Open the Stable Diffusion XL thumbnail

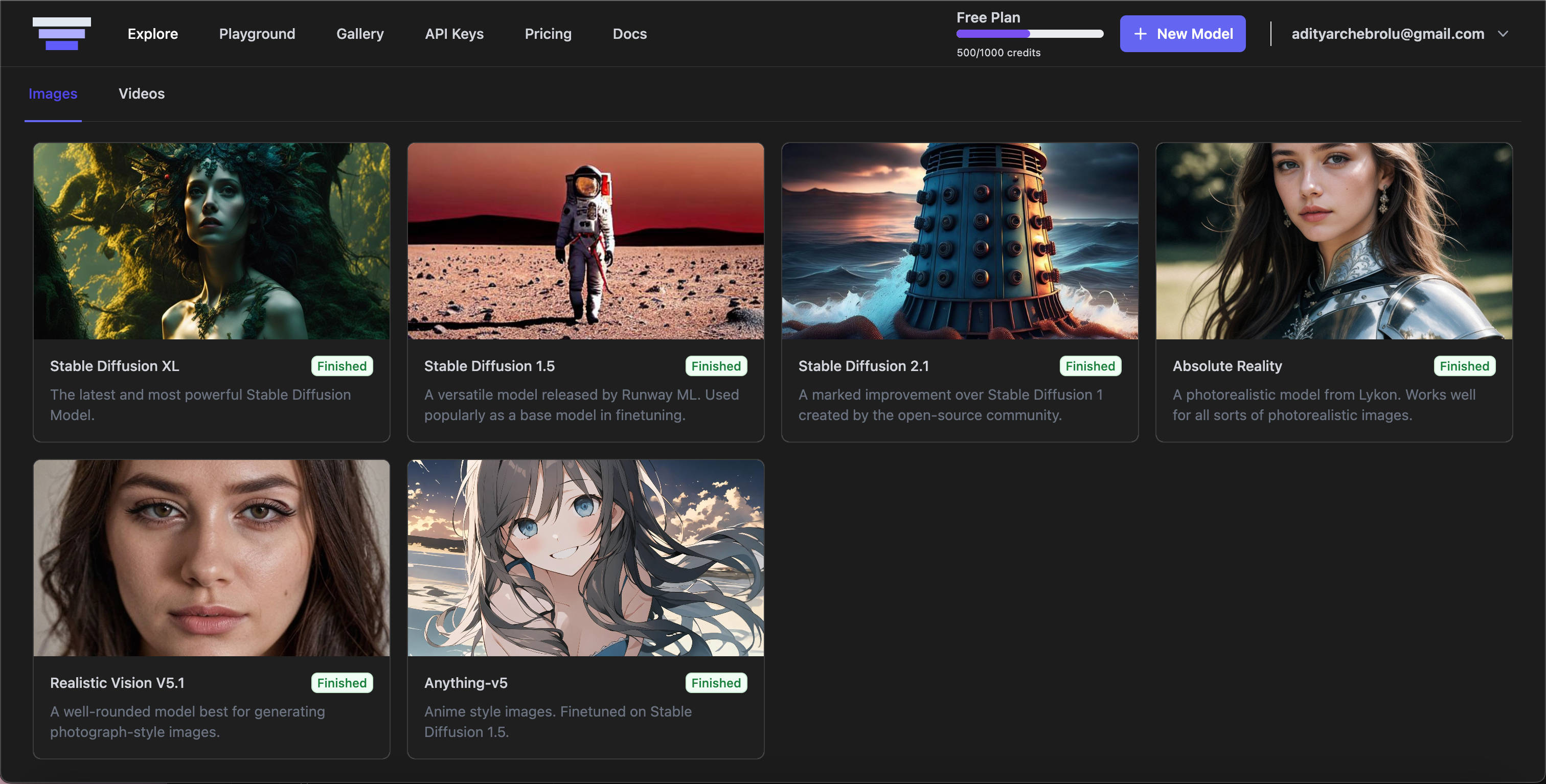click(x=211, y=241)
